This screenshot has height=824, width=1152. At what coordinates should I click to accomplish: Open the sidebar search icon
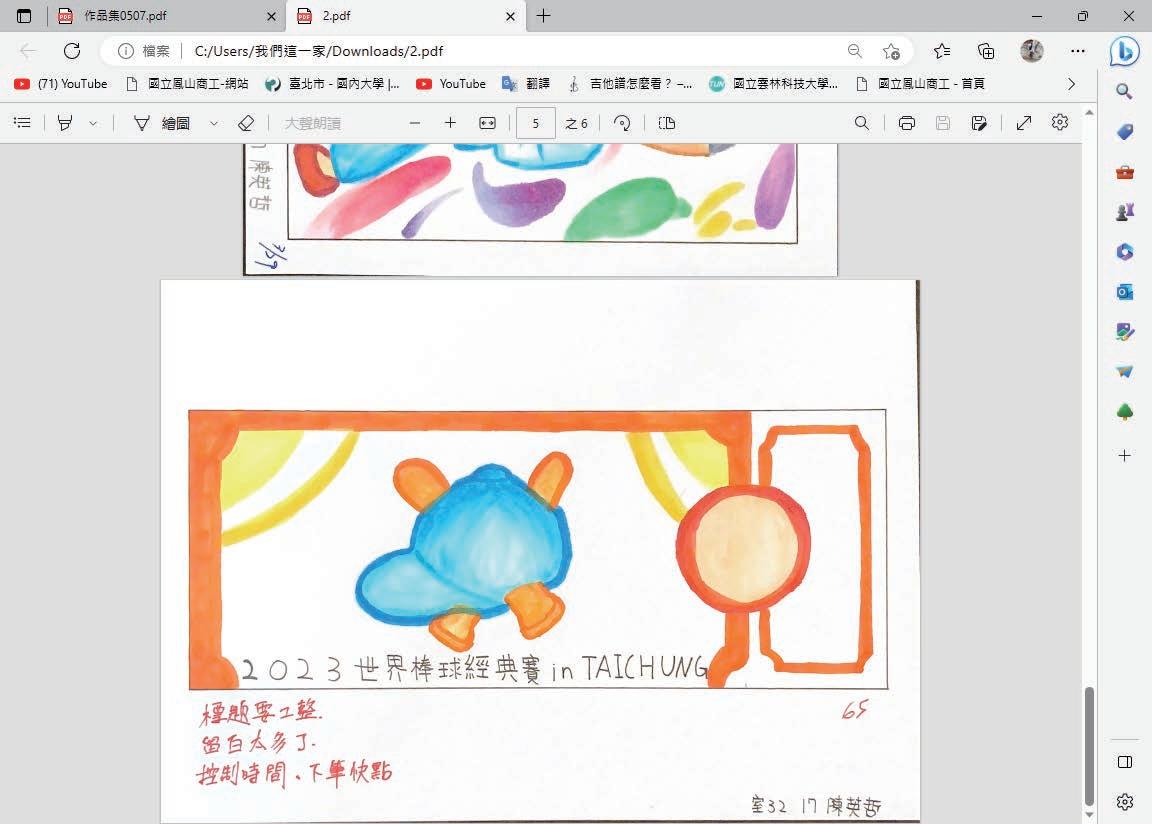point(1124,91)
